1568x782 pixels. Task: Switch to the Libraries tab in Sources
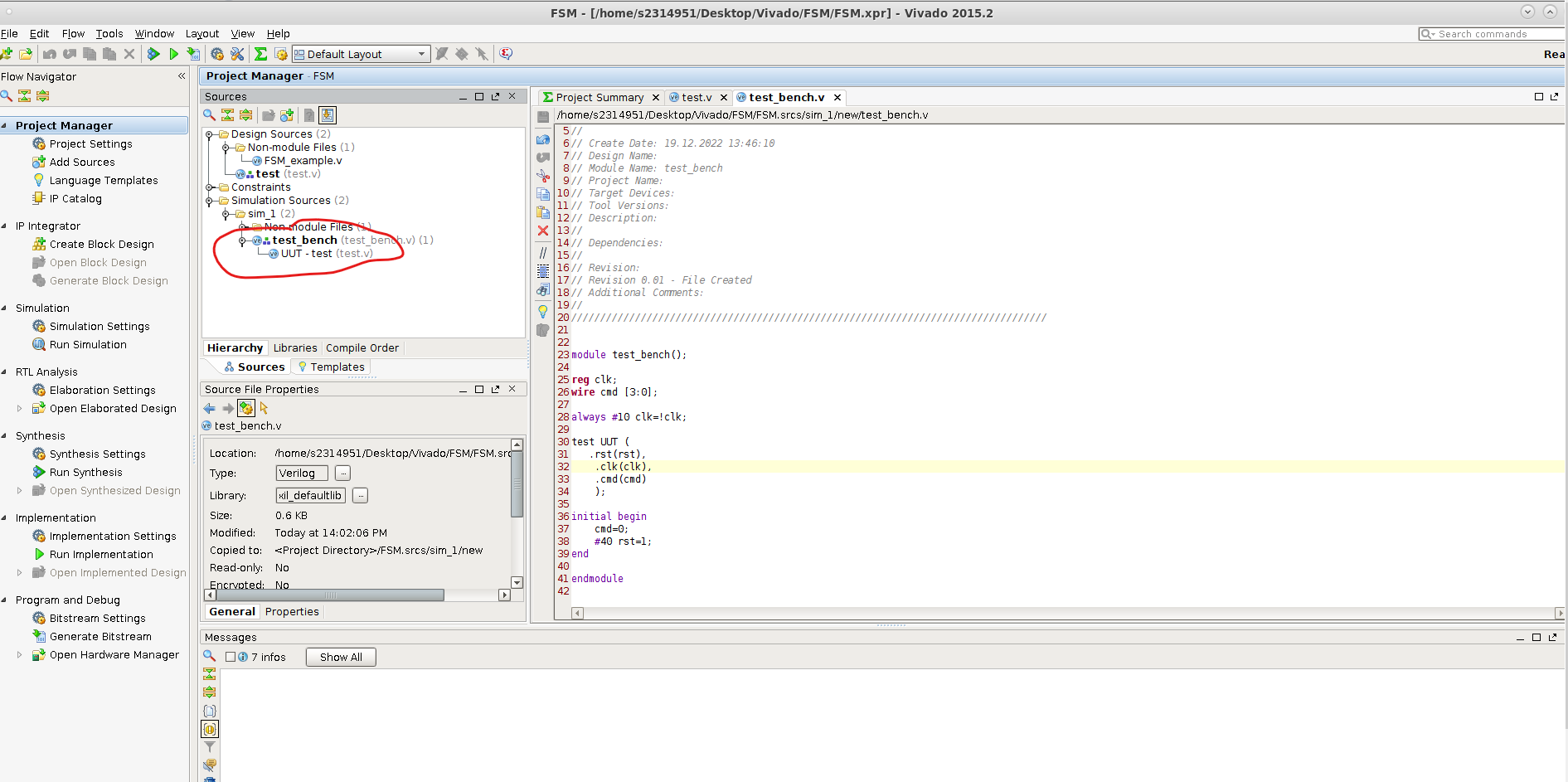295,347
